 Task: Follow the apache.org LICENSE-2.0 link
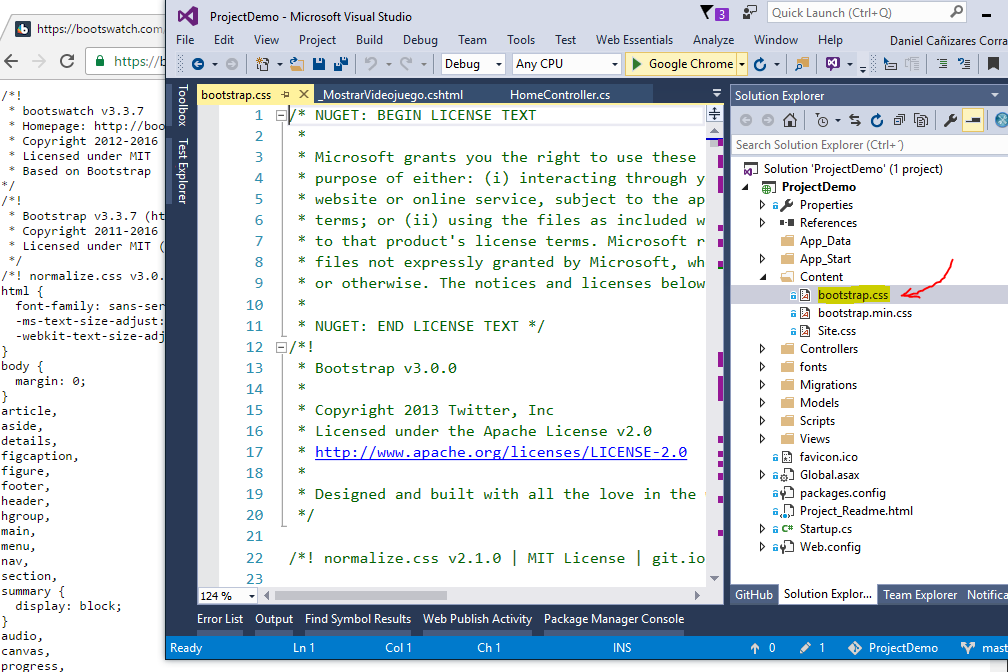[x=501, y=453]
